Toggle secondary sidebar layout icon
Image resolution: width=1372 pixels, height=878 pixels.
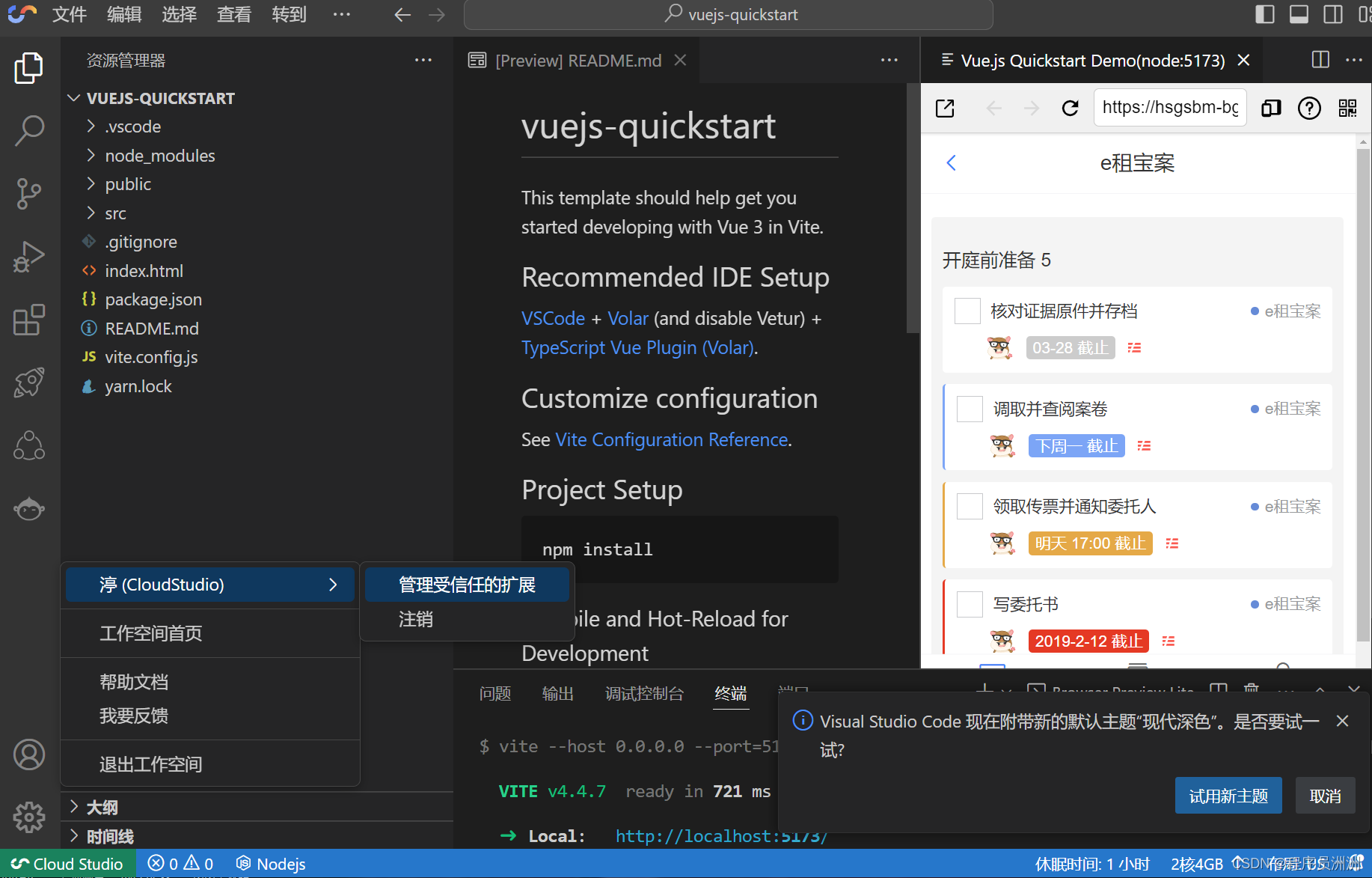pyautogui.click(x=1333, y=14)
